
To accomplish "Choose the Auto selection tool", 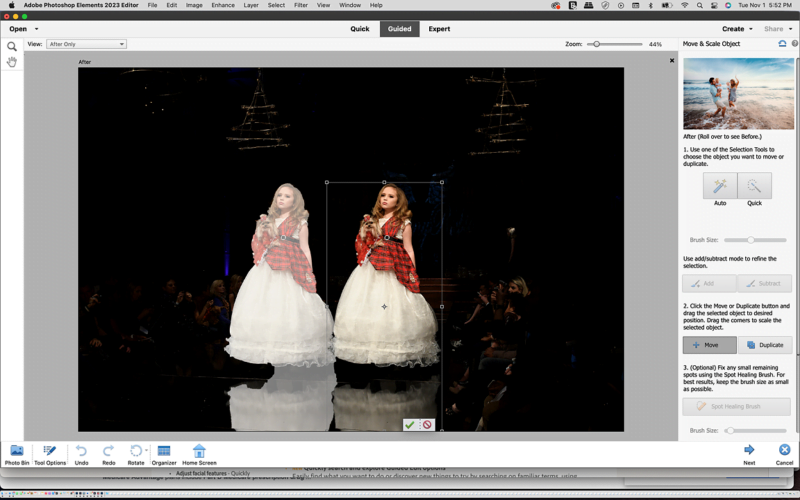I will tap(719, 186).
